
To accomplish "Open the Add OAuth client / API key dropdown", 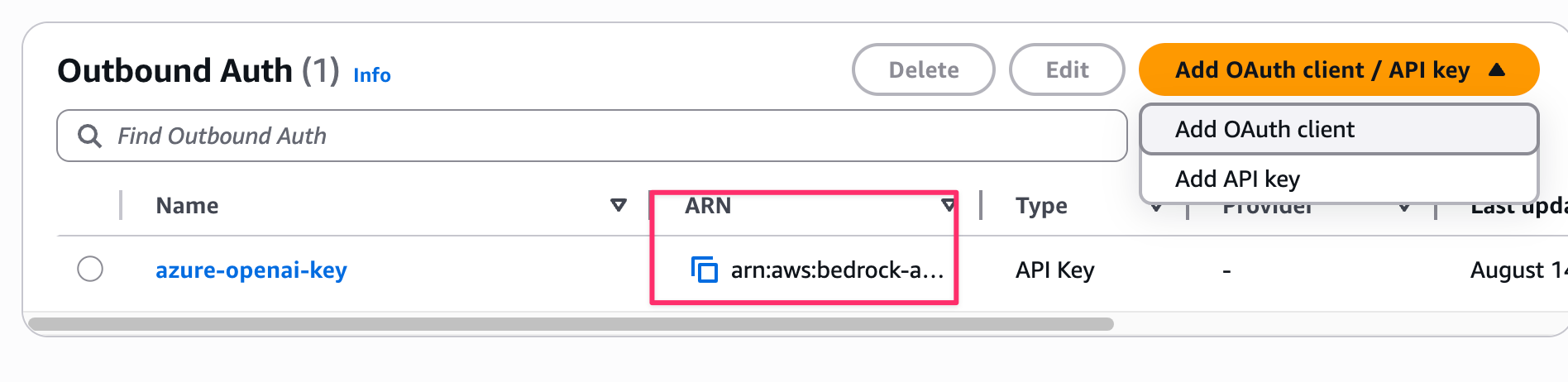I will [x=1339, y=69].
